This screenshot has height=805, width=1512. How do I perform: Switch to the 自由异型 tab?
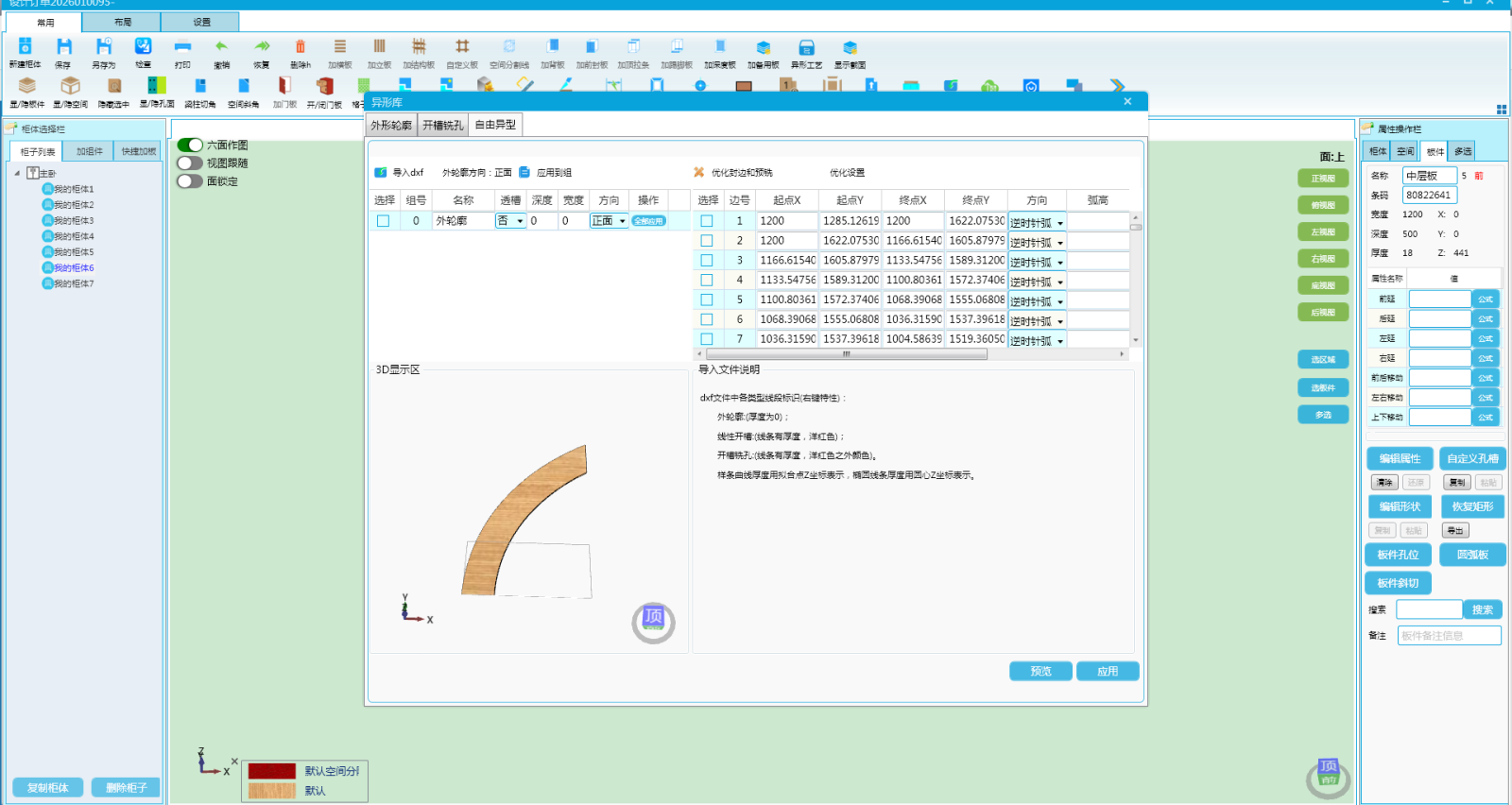click(x=495, y=125)
